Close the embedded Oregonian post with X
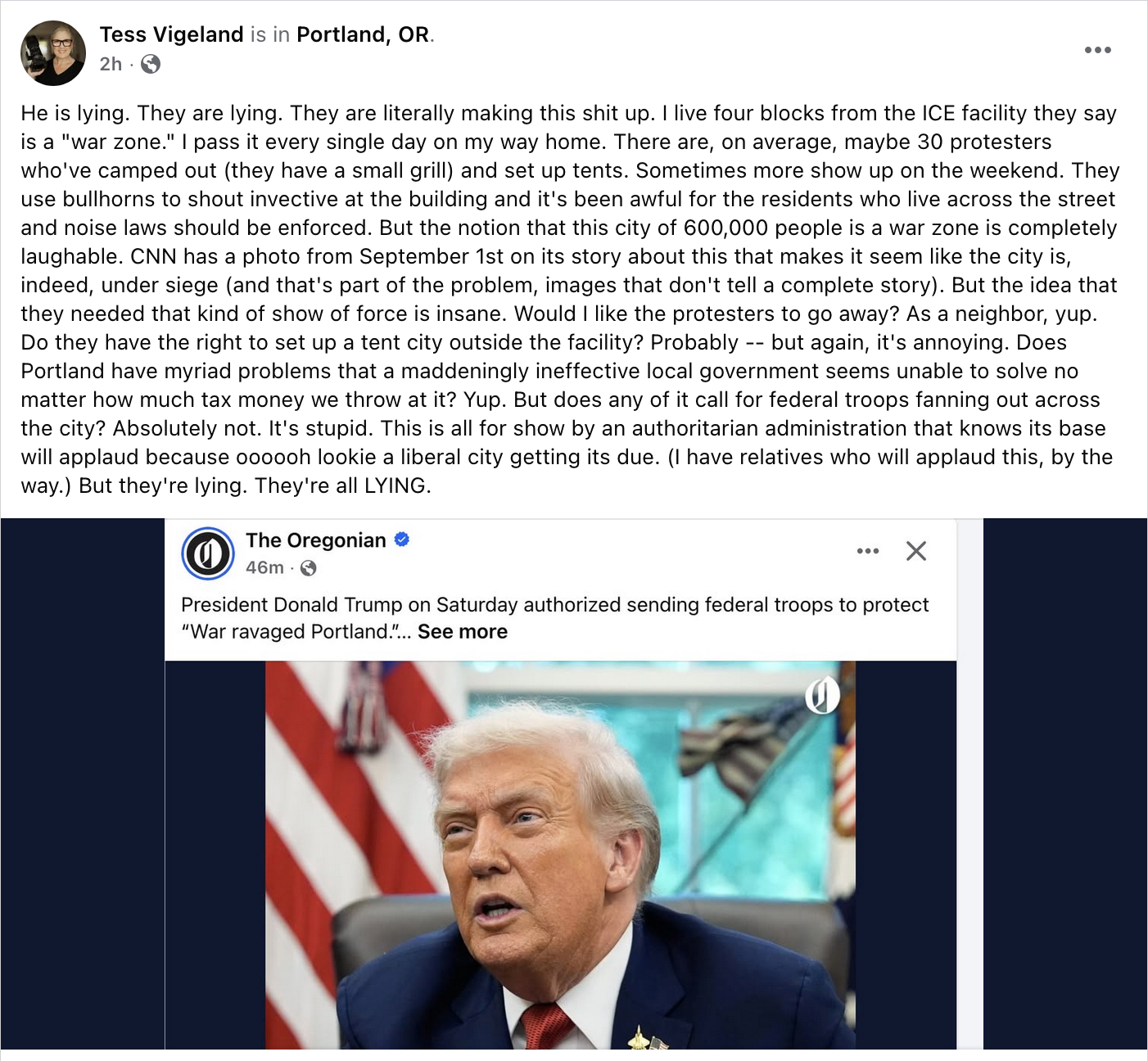The width and height of the screenshot is (1148, 1061). tap(916, 551)
